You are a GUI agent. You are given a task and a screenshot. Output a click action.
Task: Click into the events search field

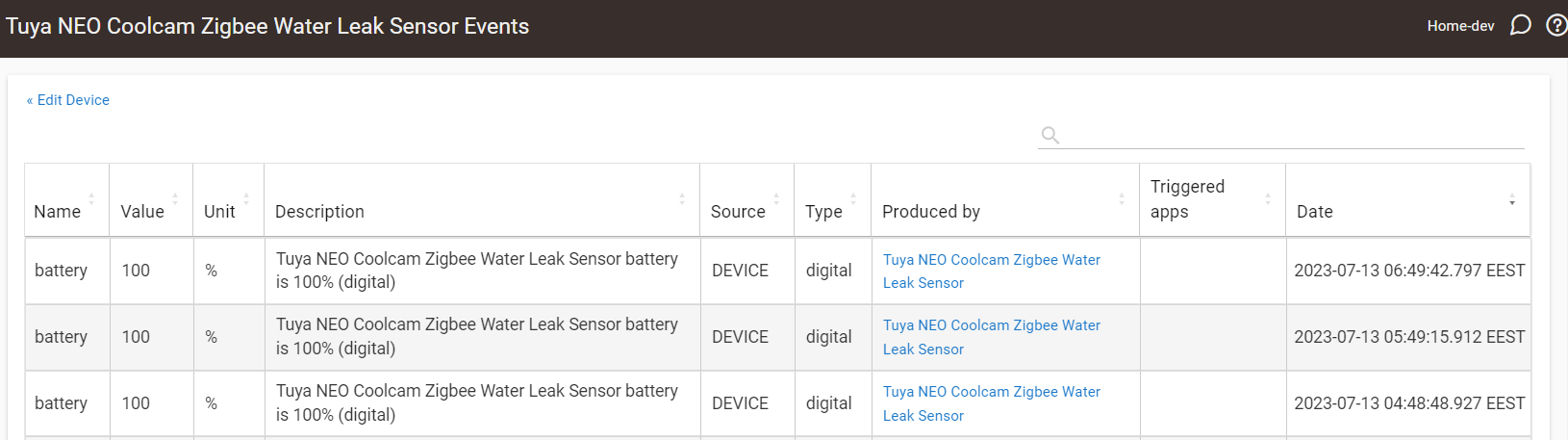click(x=1294, y=135)
